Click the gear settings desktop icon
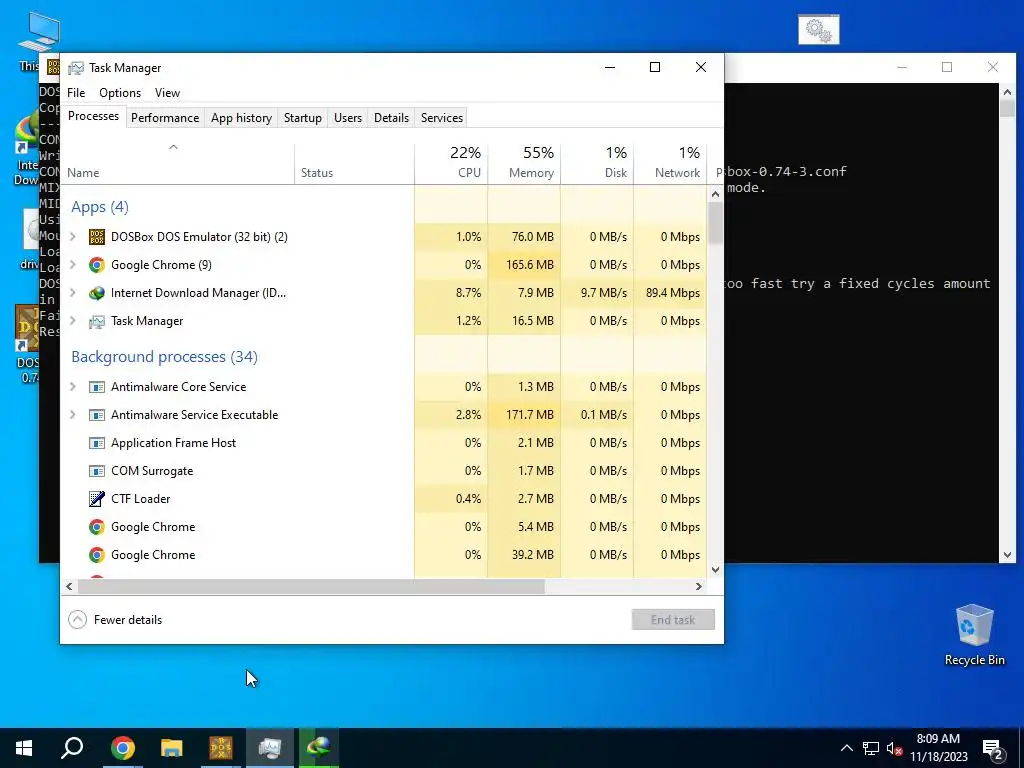The image size is (1024, 768). (x=818, y=30)
